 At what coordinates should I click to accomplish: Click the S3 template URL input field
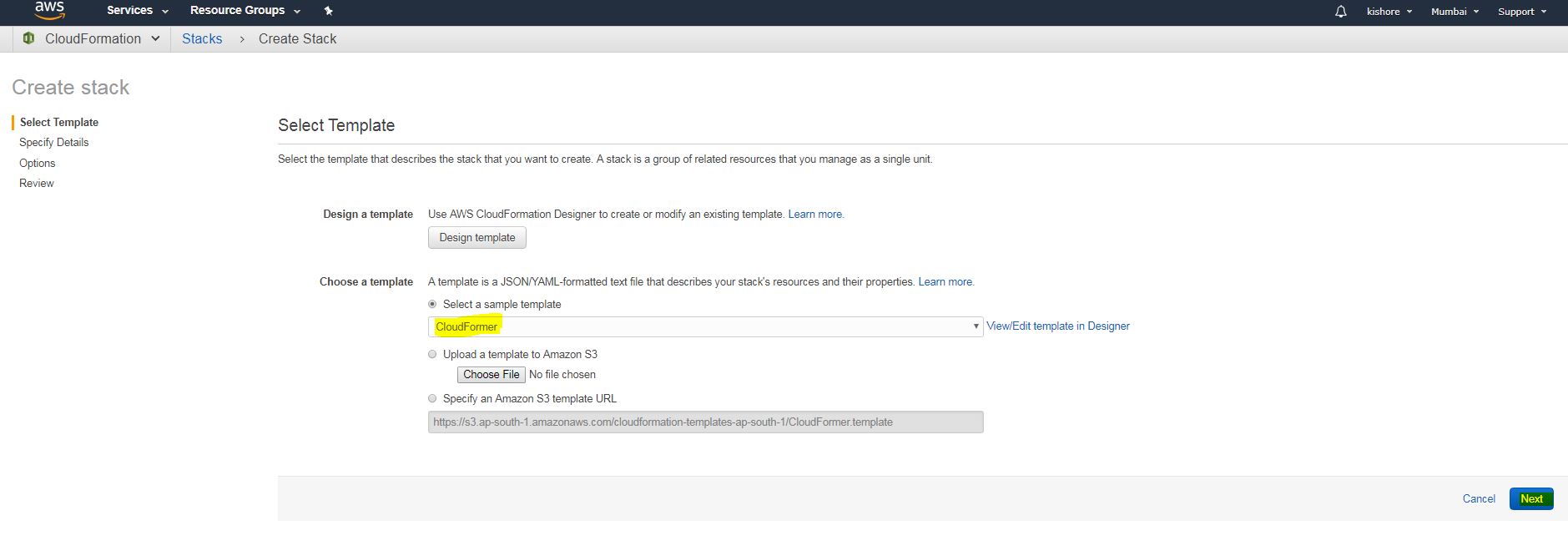705,422
